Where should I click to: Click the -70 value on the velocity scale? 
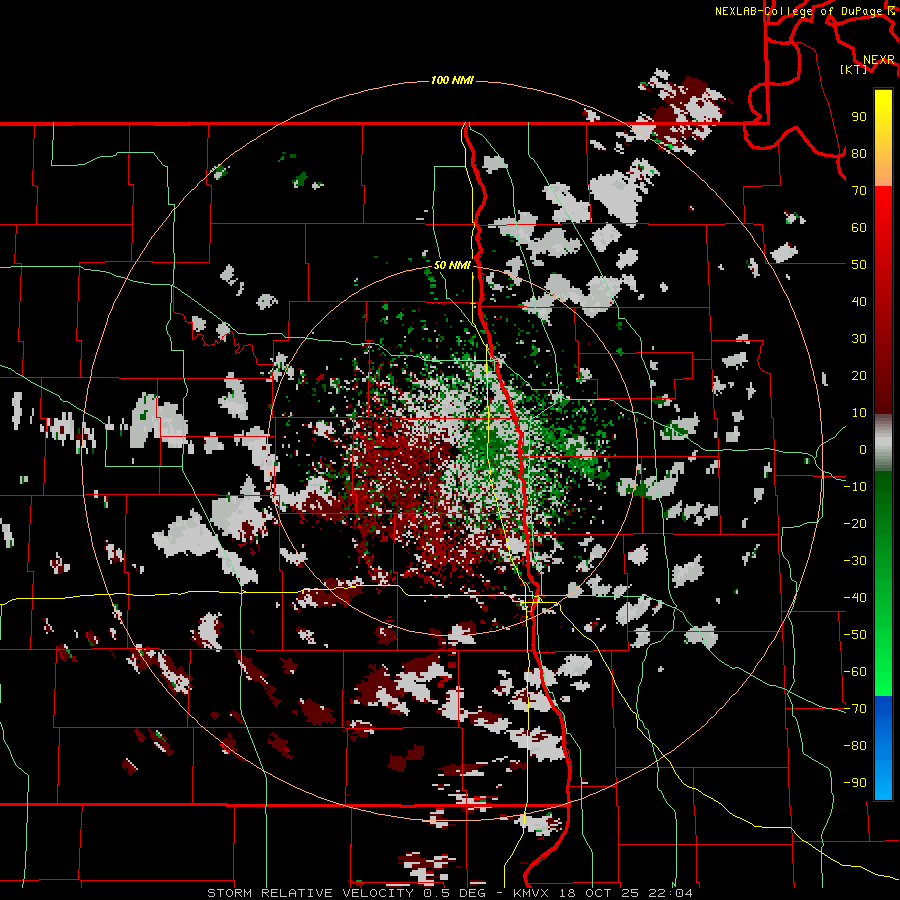(x=855, y=709)
